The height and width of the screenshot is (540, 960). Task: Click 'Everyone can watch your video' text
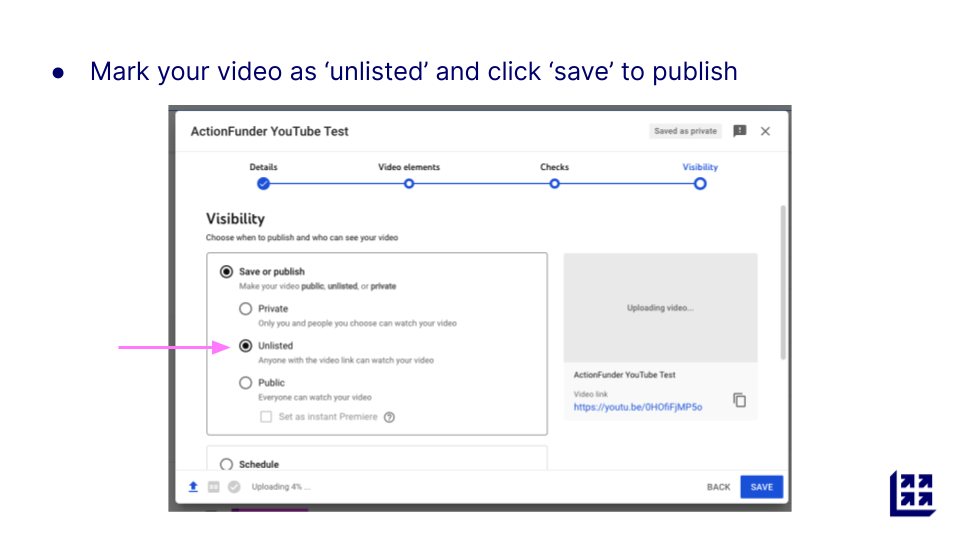[315, 397]
